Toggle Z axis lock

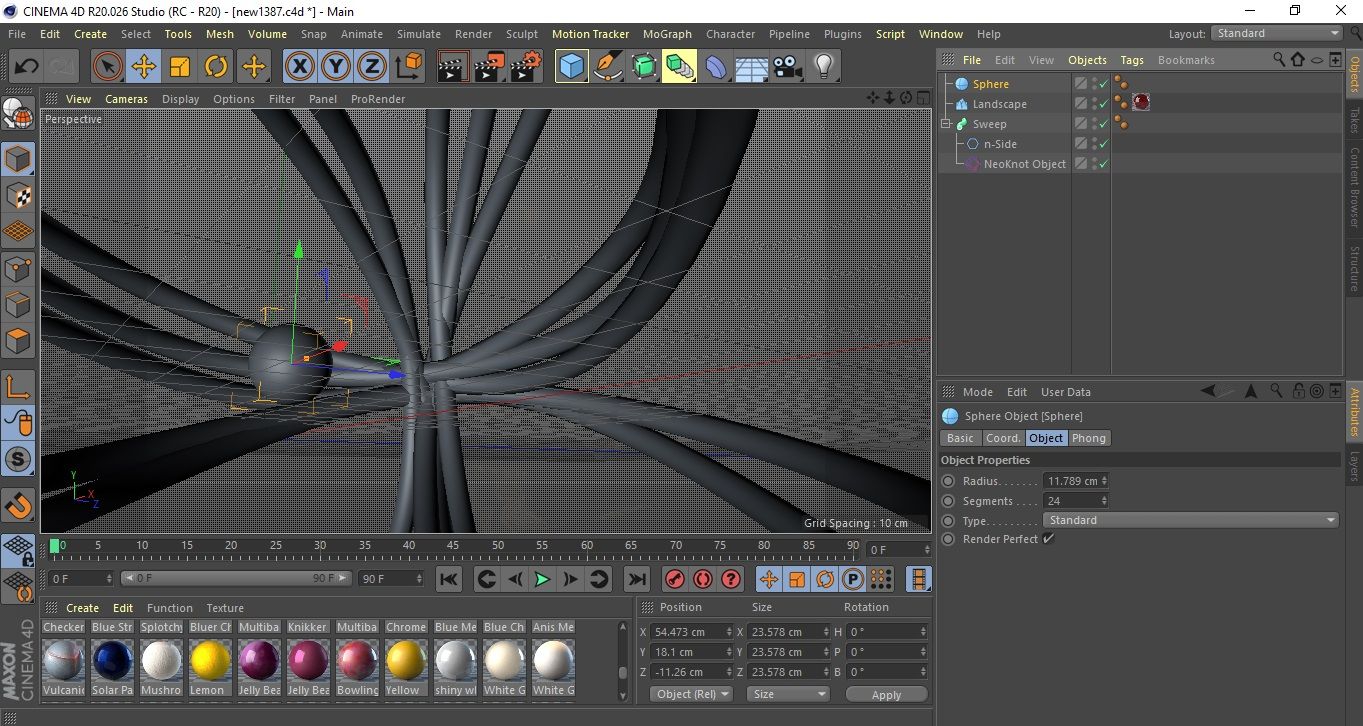372,67
